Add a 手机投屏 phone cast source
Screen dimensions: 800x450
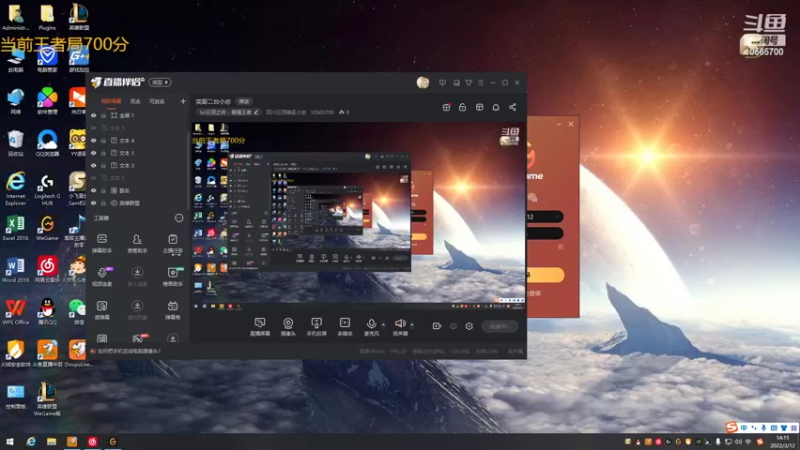tap(316, 327)
